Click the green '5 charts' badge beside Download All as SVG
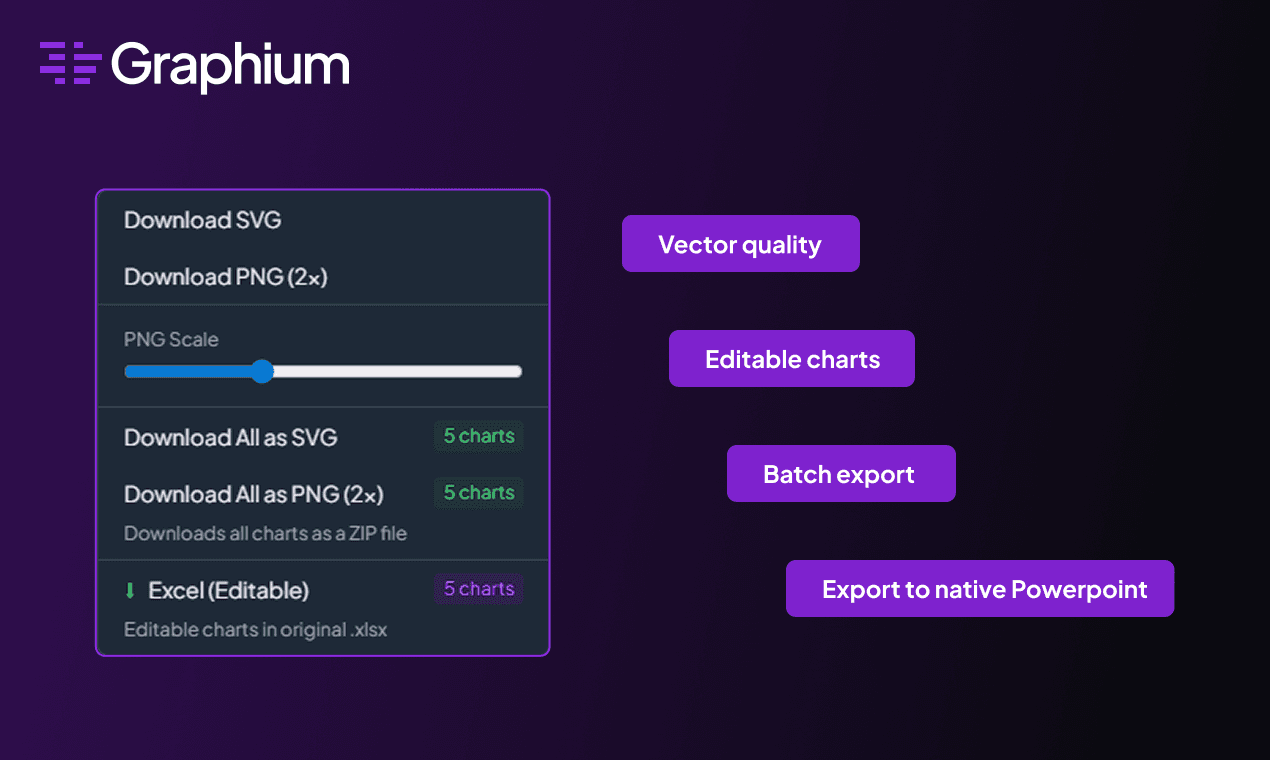This screenshot has width=1270, height=760. click(x=478, y=436)
